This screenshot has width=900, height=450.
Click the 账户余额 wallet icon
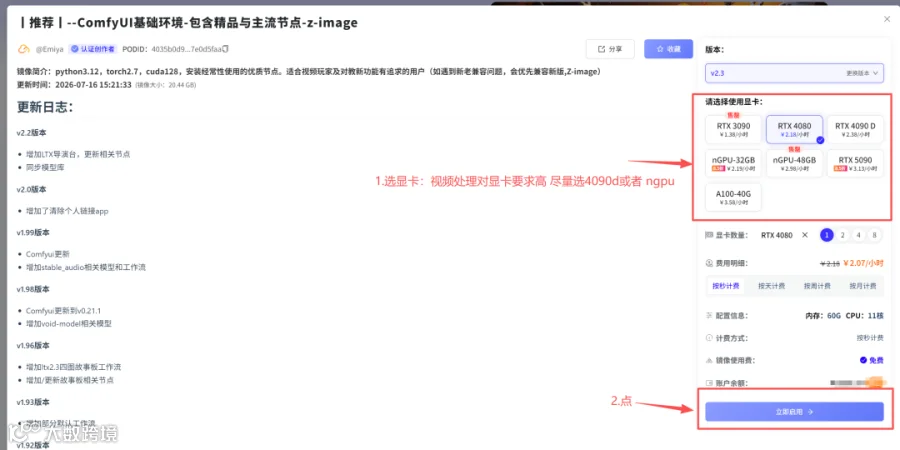(709, 383)
